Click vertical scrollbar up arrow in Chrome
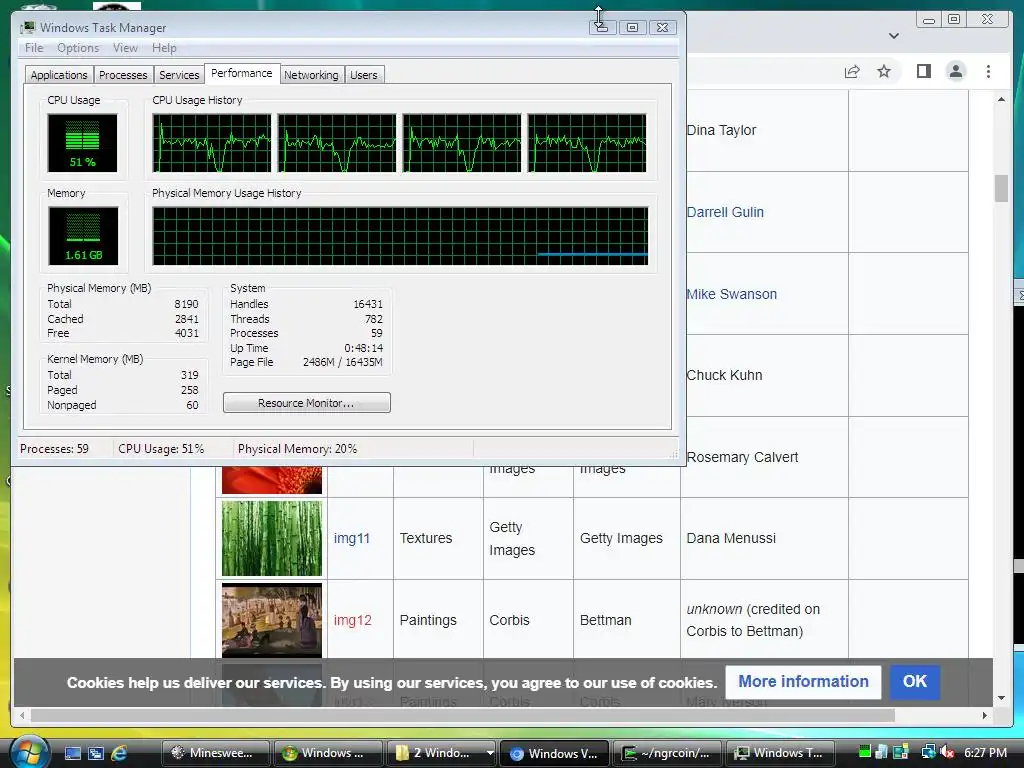The width and height of the screenshot is (1024, 768). pos(1001,99)
